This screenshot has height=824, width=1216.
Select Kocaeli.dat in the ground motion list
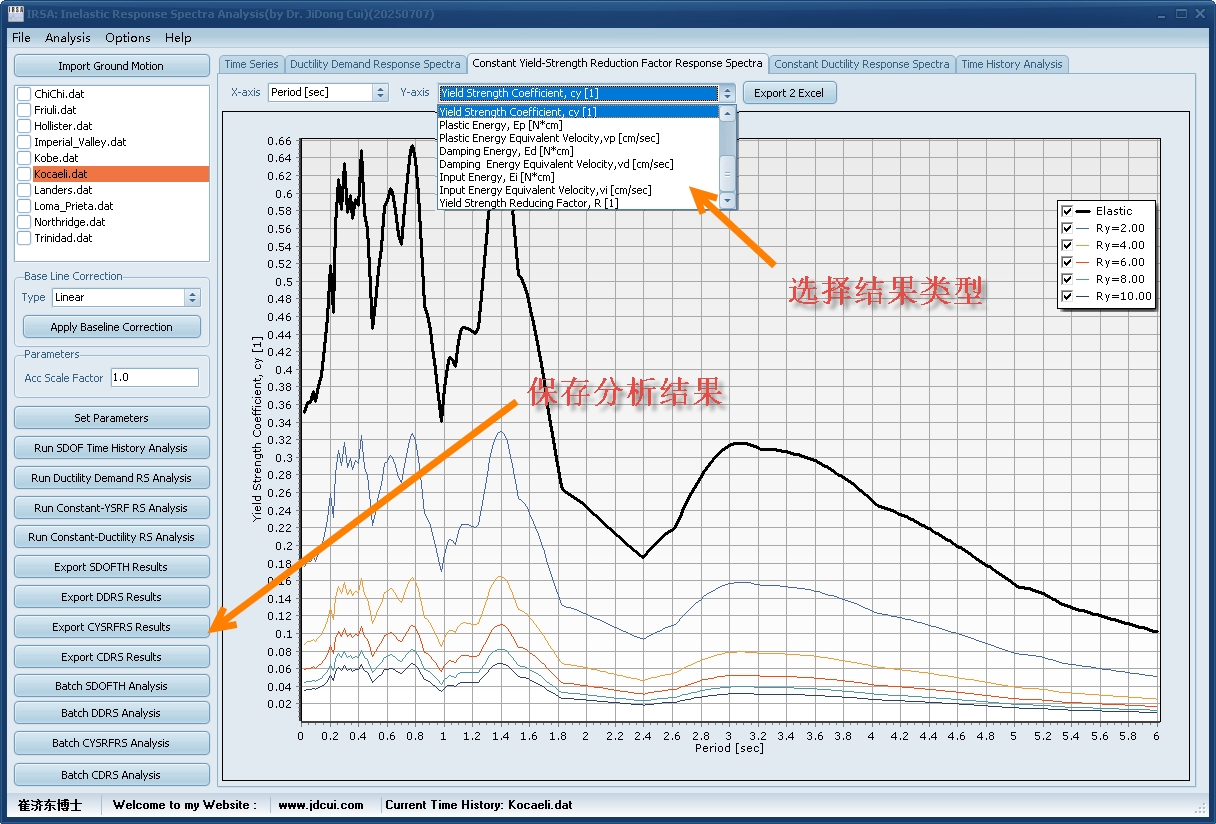click(x=60, y=174)
